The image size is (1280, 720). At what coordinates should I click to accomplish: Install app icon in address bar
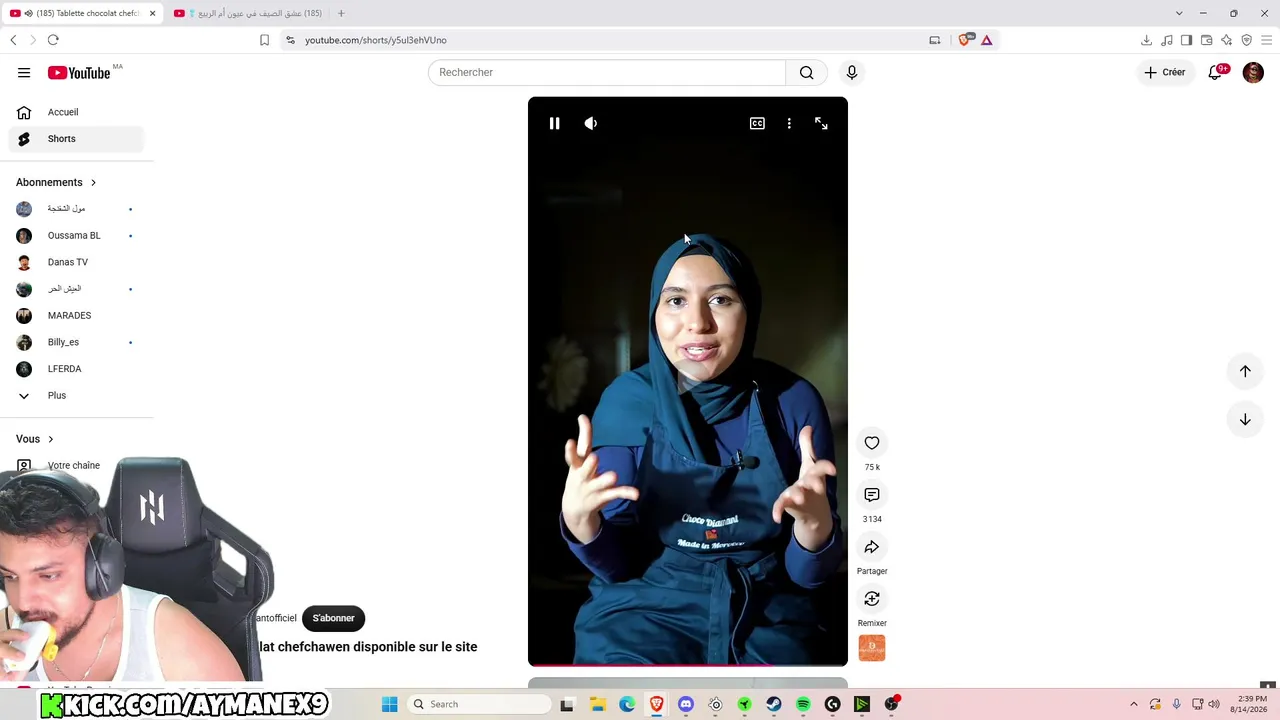tap(935, 40)
